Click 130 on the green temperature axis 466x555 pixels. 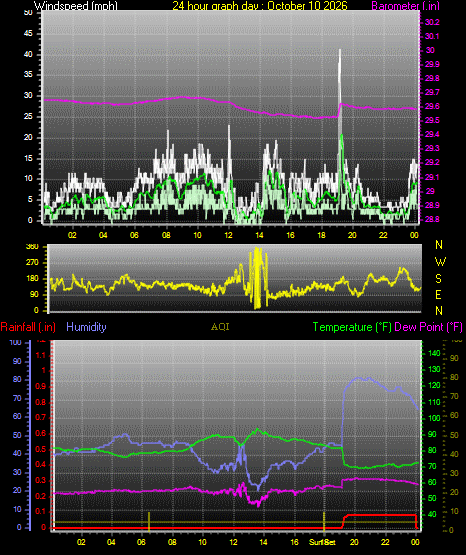click(434, 370)
